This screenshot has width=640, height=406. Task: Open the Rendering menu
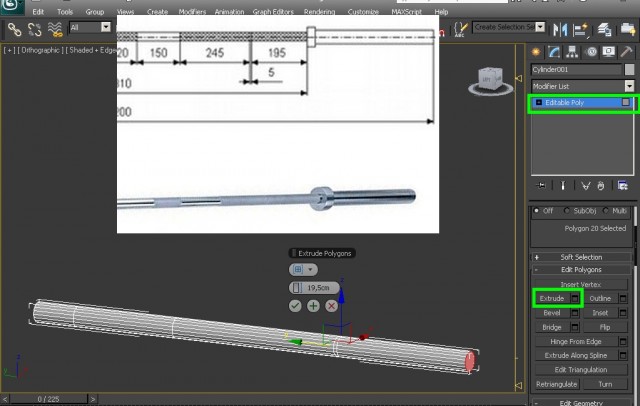tap(319, 12)
